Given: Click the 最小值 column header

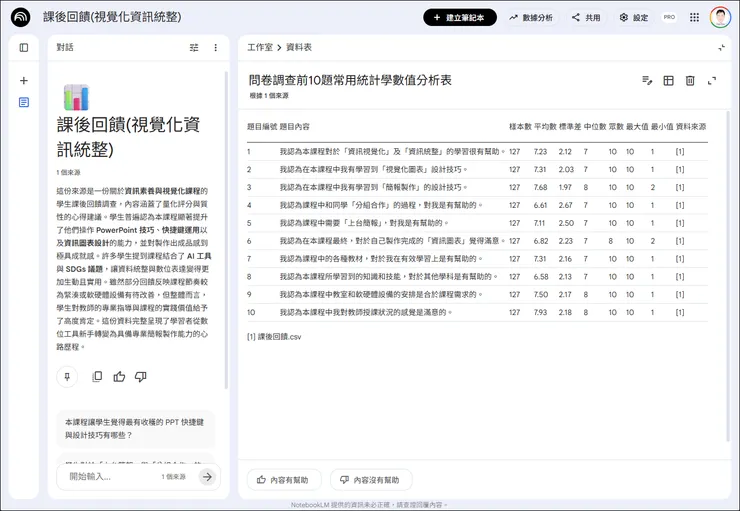Looking at the screenshot, I should click(x=662, y=126).
